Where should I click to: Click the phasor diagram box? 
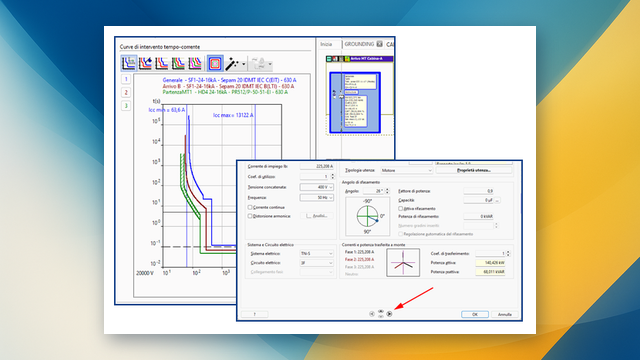click(403, 262)
